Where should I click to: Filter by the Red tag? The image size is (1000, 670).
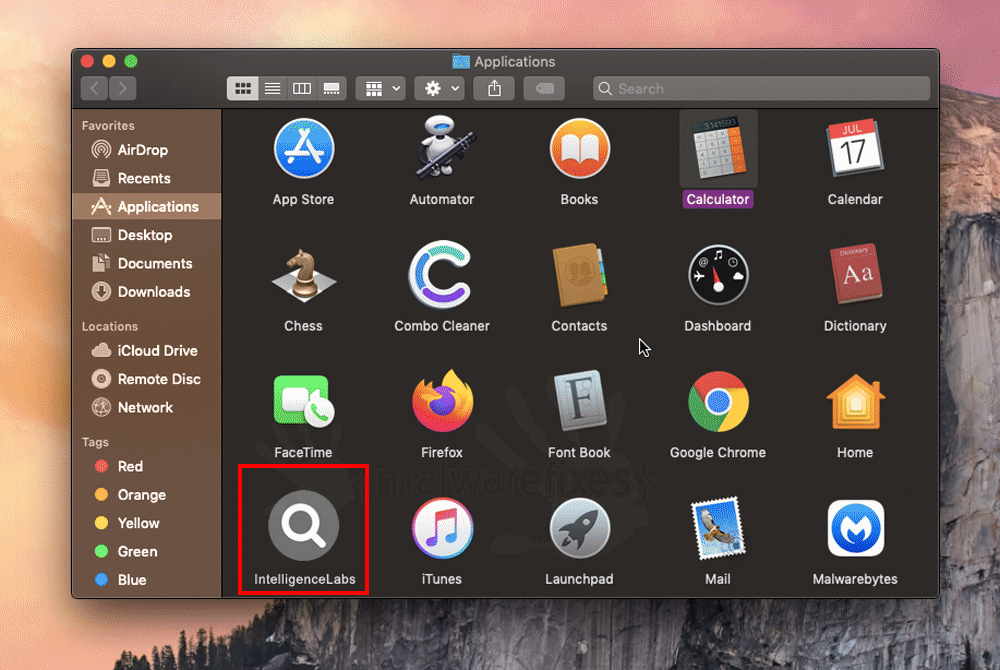[x=147, y=467]
